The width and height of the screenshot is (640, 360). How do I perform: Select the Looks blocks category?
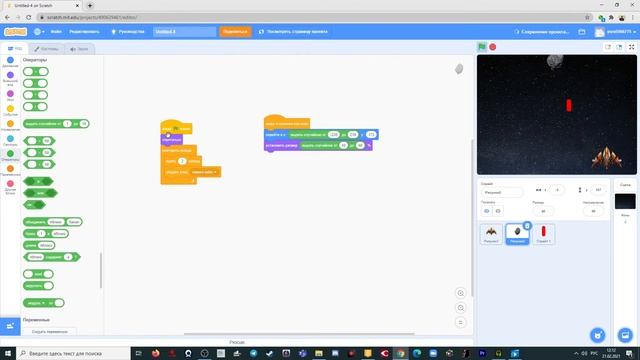(10, 78)
